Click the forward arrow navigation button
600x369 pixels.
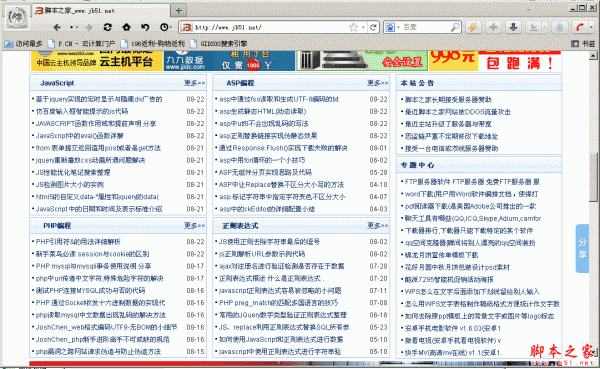89,28
